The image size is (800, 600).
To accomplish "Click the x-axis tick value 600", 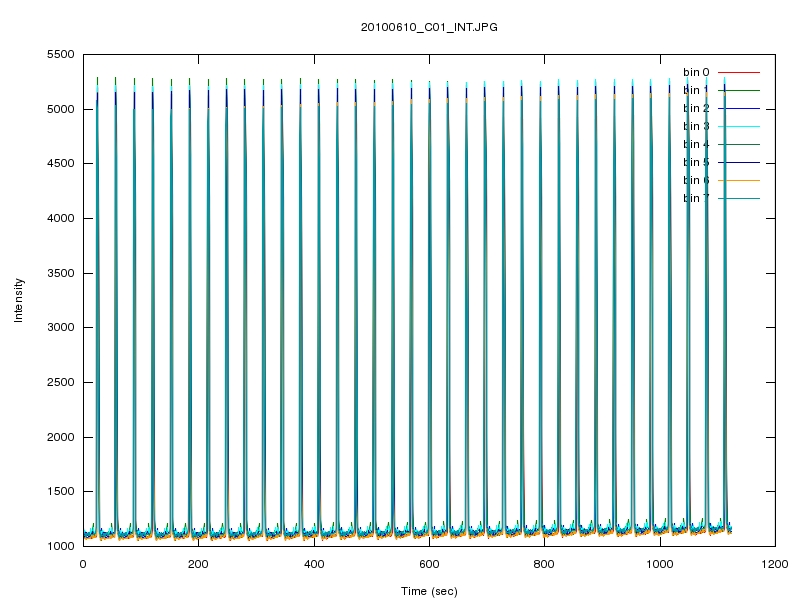I will tap(429, 564).
